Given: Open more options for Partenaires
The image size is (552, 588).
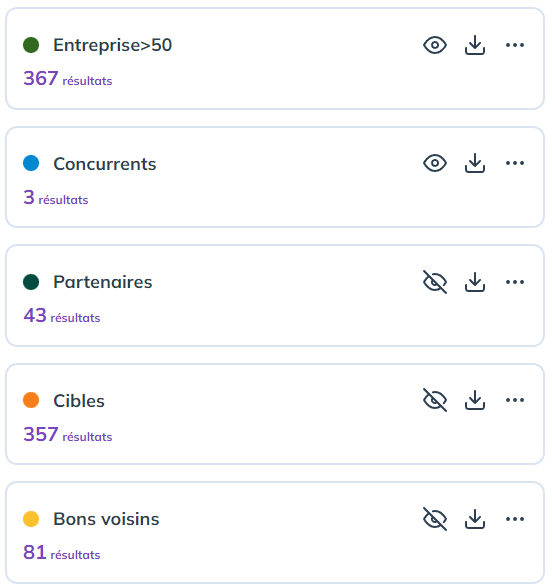Looking at the screenshot, I should pyautogui.click(x=515, y=282).
